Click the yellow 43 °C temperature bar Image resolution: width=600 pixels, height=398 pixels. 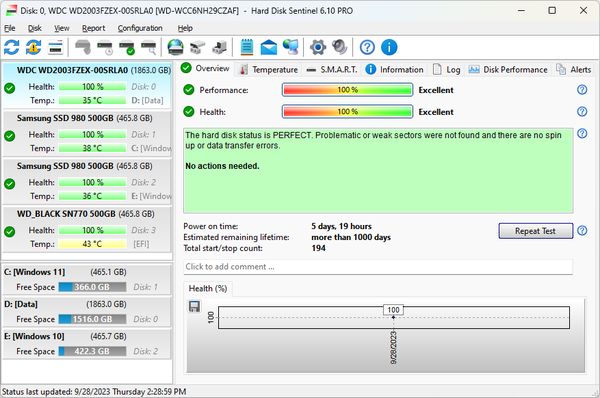click(92, 244)
